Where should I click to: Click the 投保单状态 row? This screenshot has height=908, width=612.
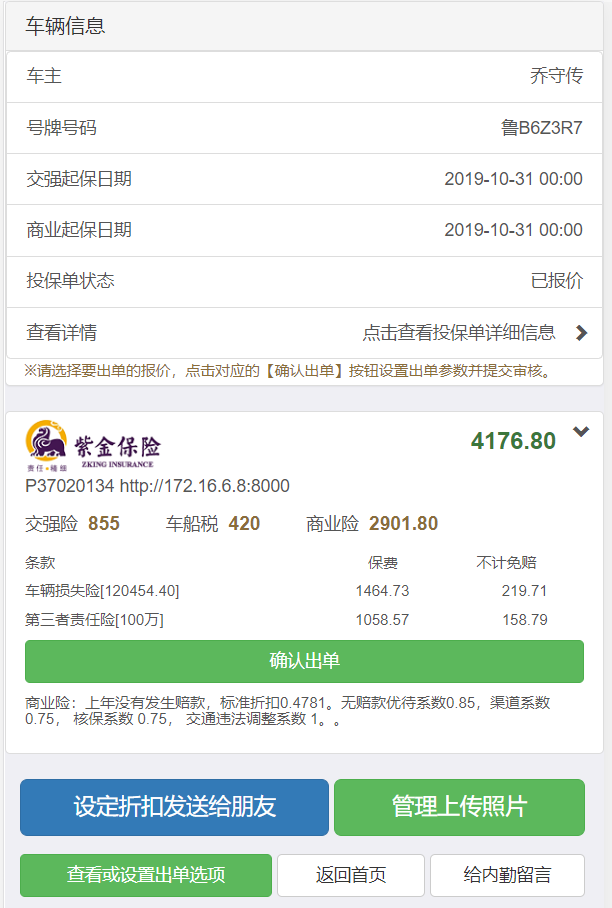click(305, 281)
